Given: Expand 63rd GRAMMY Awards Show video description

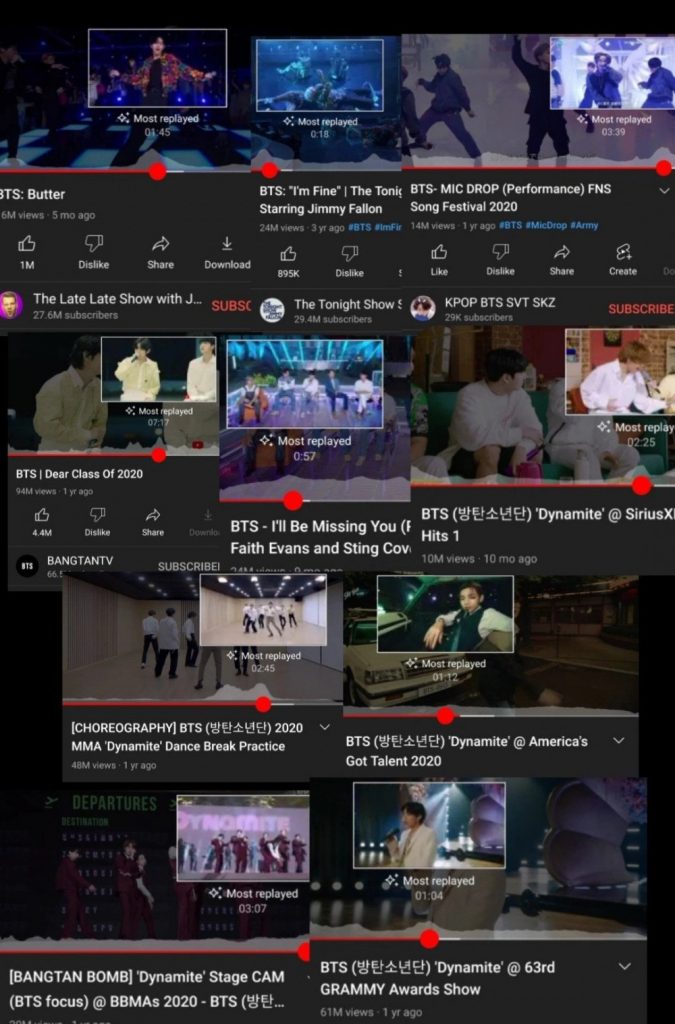Looking at the screenshot, I should pyautogui.click(x=625, y=967).
